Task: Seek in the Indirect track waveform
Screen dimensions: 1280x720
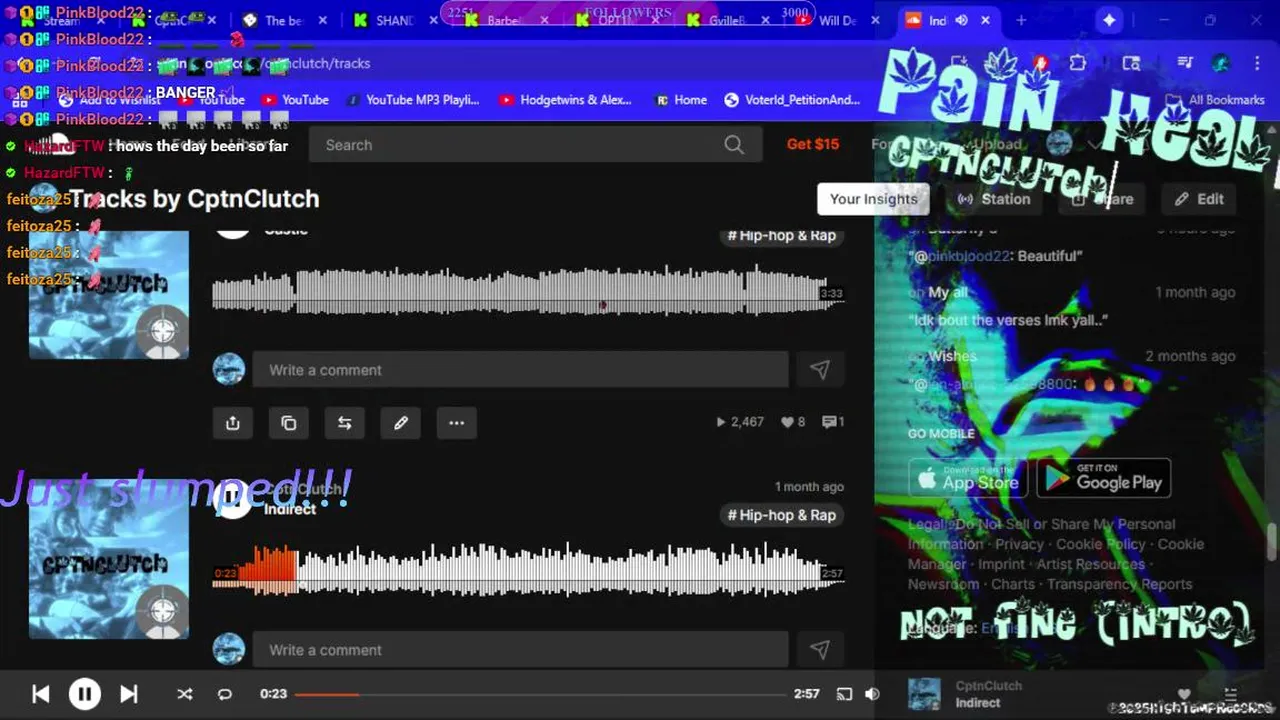Action: pyautogui.click(x=527, y=571)
